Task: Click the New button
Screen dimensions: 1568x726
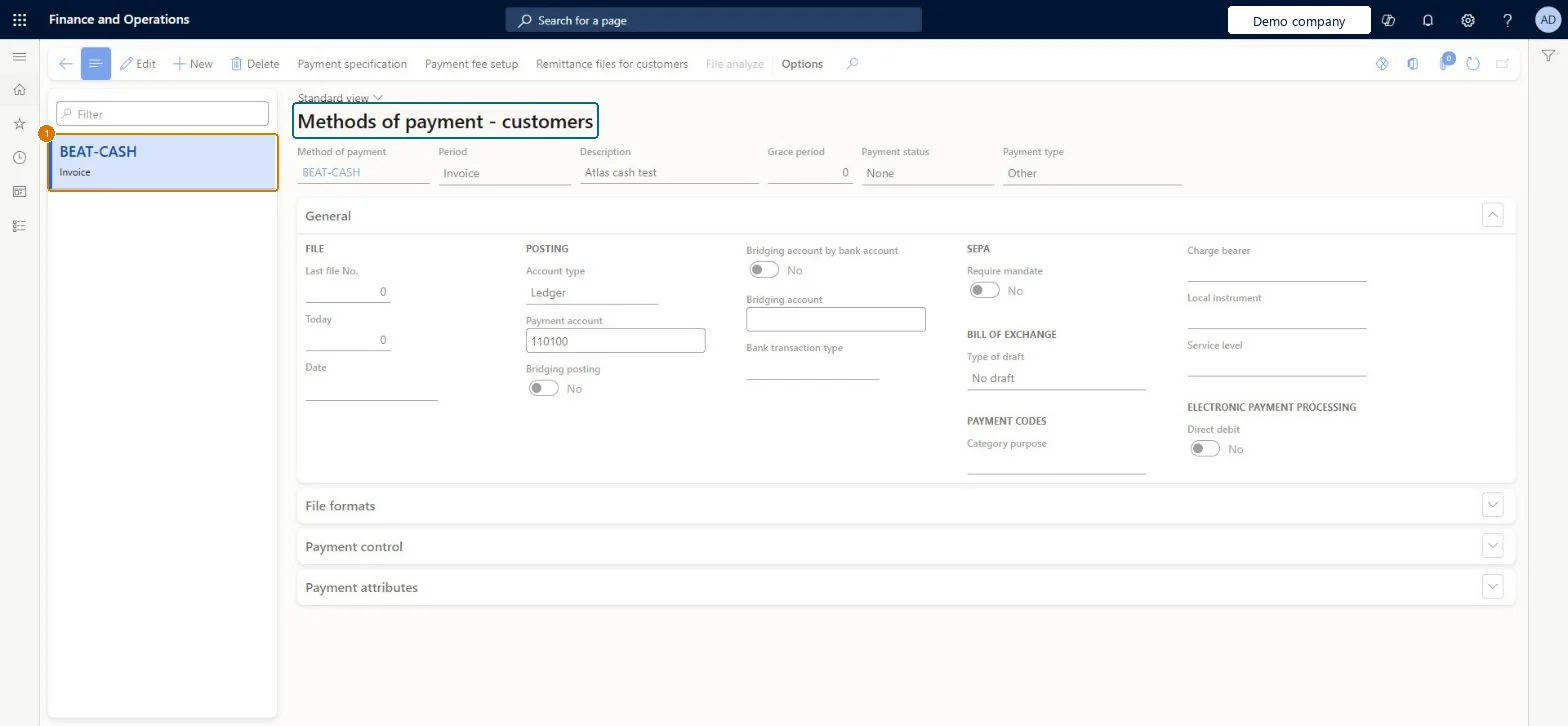Action: pyautogui.click(x=193, y=64)
